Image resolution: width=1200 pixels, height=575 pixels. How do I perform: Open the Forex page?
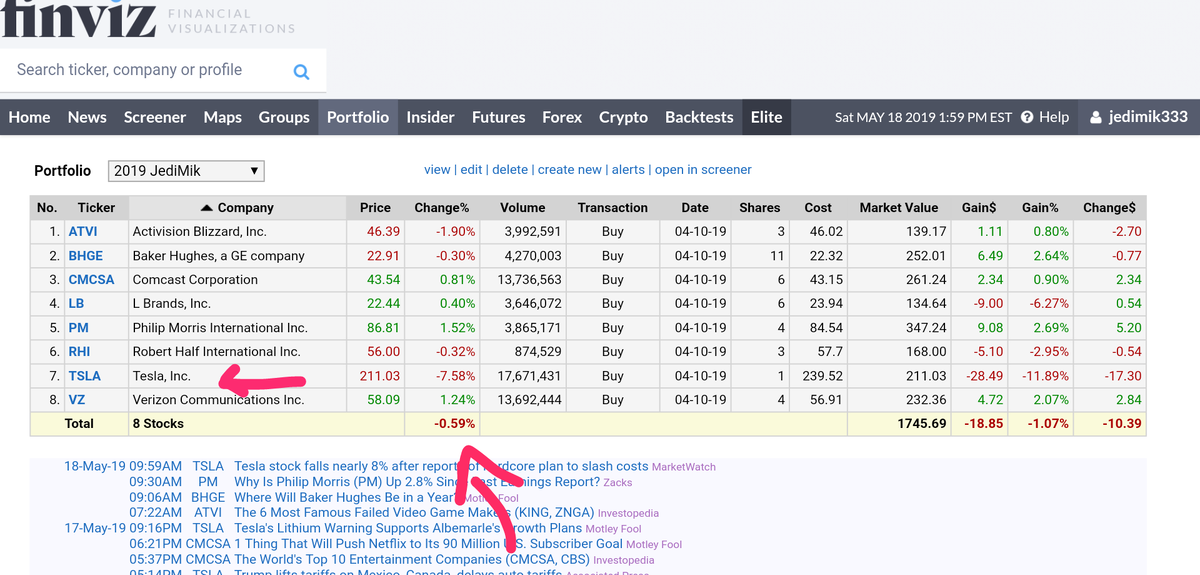(562, 117)
